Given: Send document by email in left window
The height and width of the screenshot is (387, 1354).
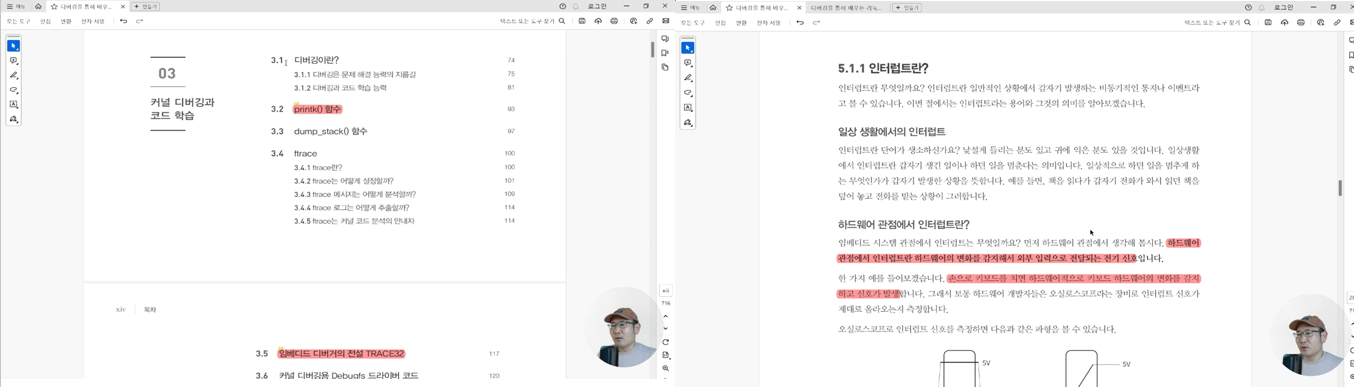Looking at the screenshot, I should [x=666, y=21].
